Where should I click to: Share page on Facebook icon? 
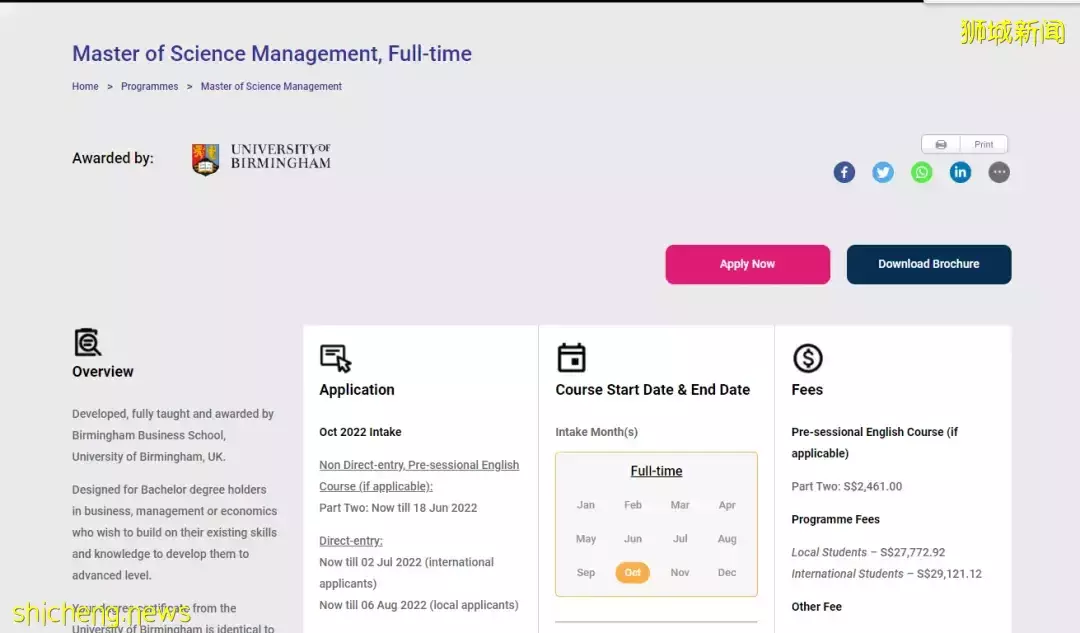[844, 172]
